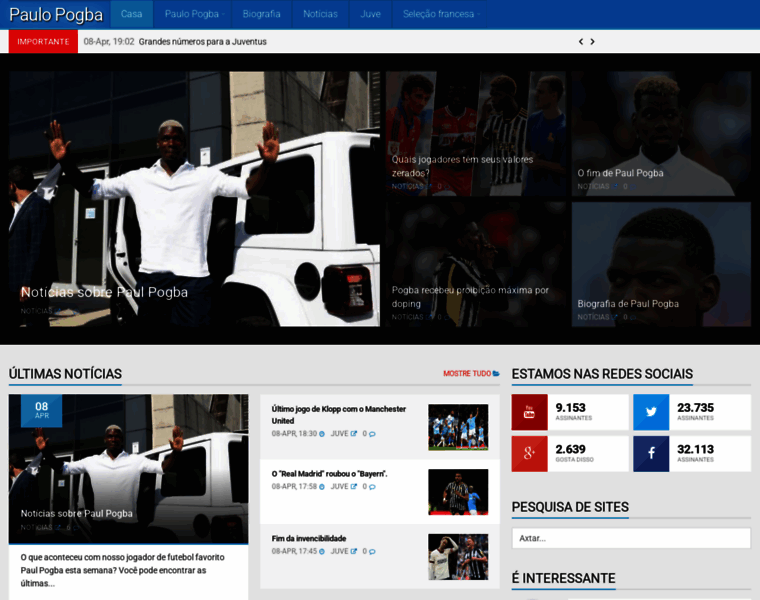Click the Mostre Tudo link
Image resolution: width=760 pixels, height=600 pixels.
(x=470, y=374)
